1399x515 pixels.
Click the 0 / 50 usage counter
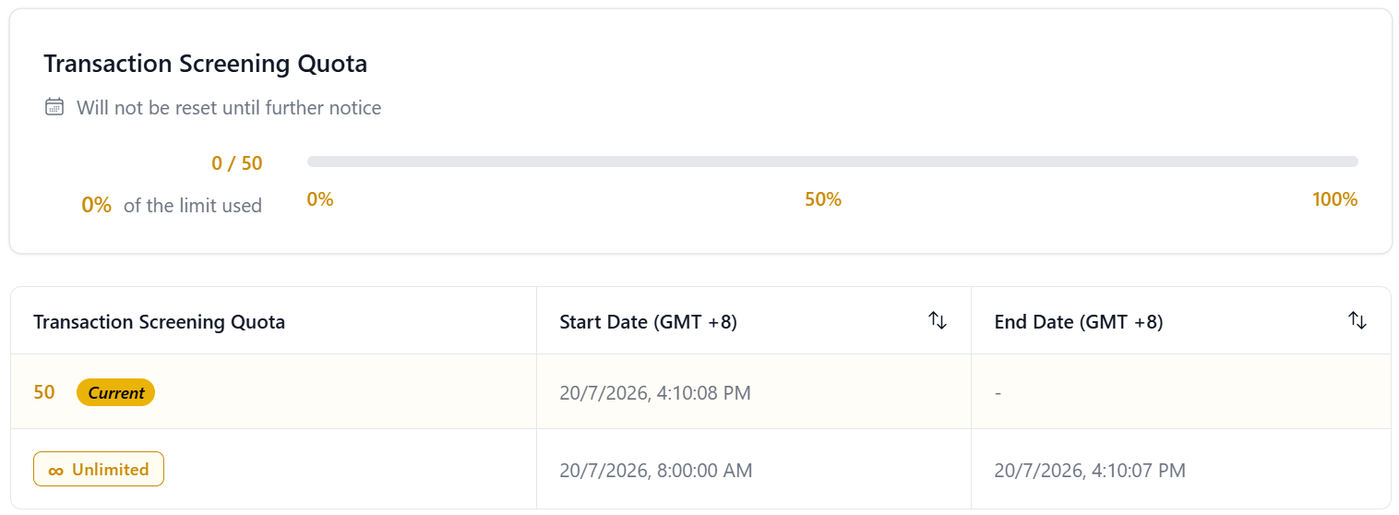pos(237,163)
